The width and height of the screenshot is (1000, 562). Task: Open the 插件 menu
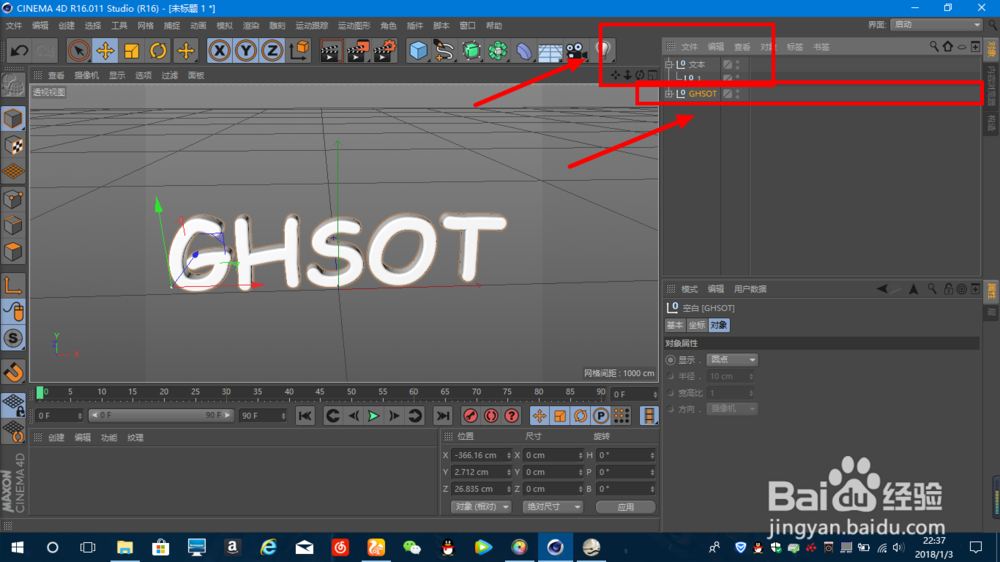coord(415,26)
